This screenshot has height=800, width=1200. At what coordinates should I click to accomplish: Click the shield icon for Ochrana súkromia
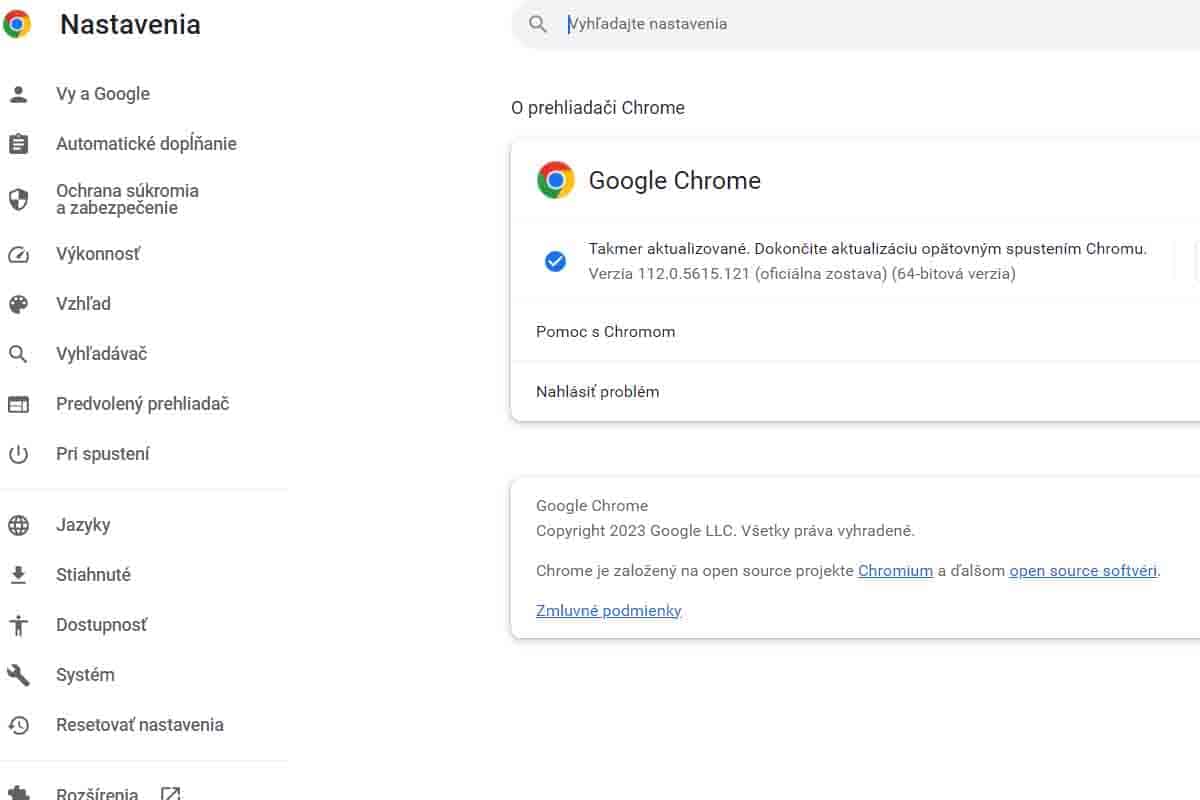18,199
